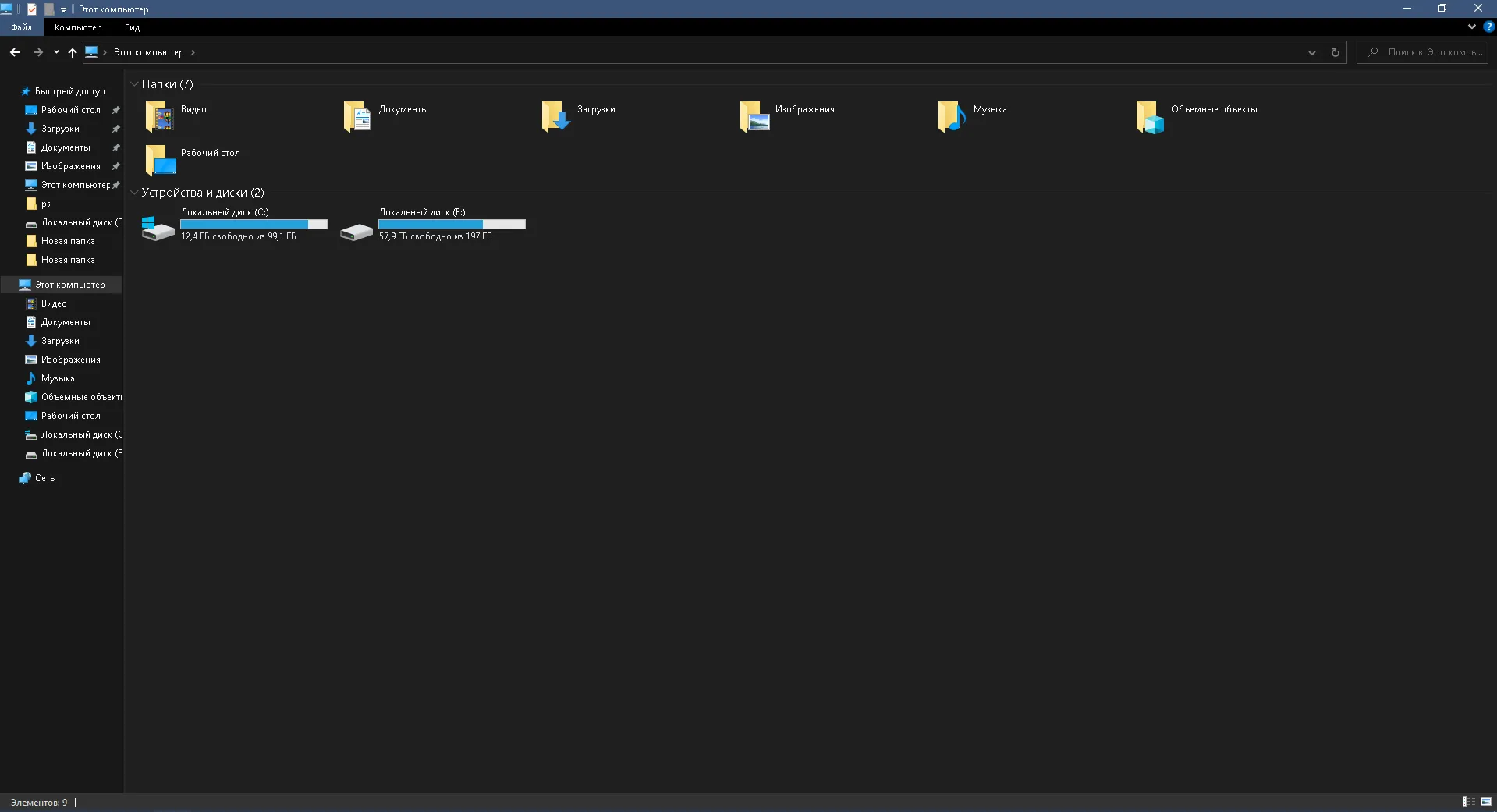The image size is (1497, 812).
Task: Click the 12,4 ГБ свободно из 99,1 ГБ text
Action: coord(239,236)
